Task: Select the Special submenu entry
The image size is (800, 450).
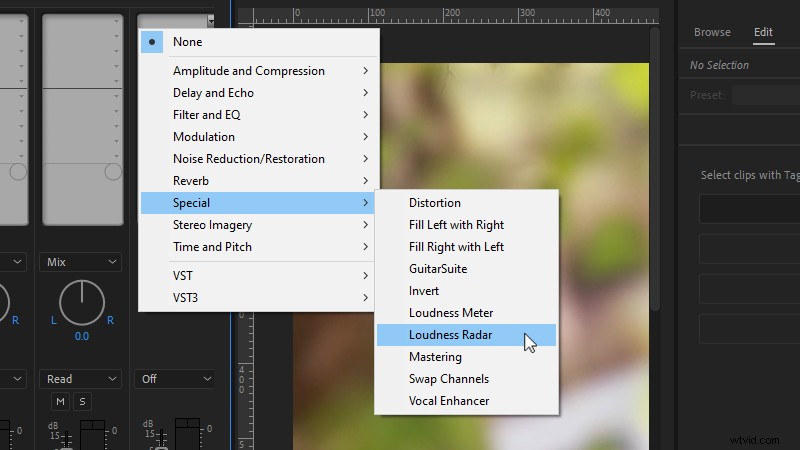Action: click(258, 203)
